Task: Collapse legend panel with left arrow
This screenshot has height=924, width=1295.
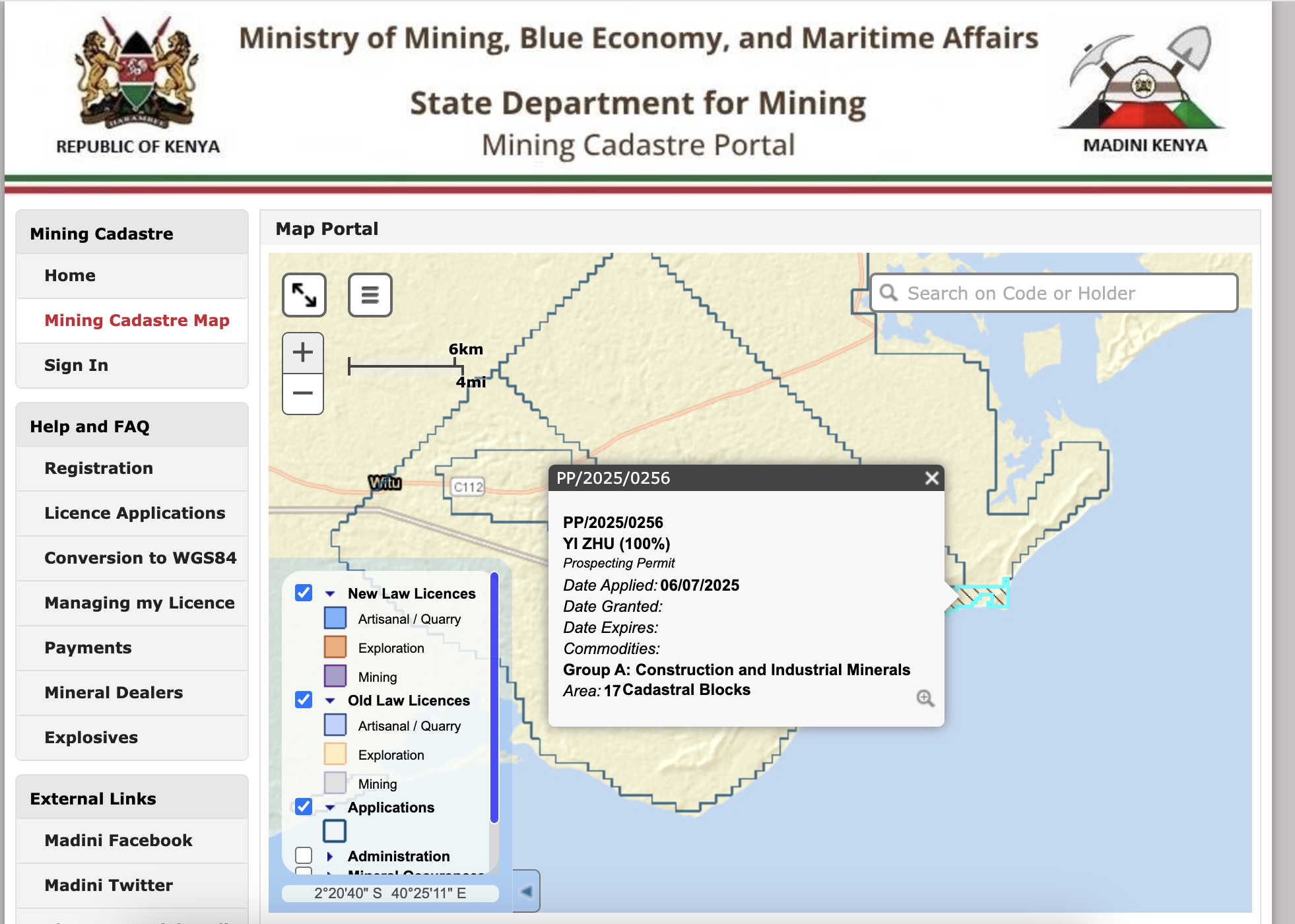Action: click(527, 892)
